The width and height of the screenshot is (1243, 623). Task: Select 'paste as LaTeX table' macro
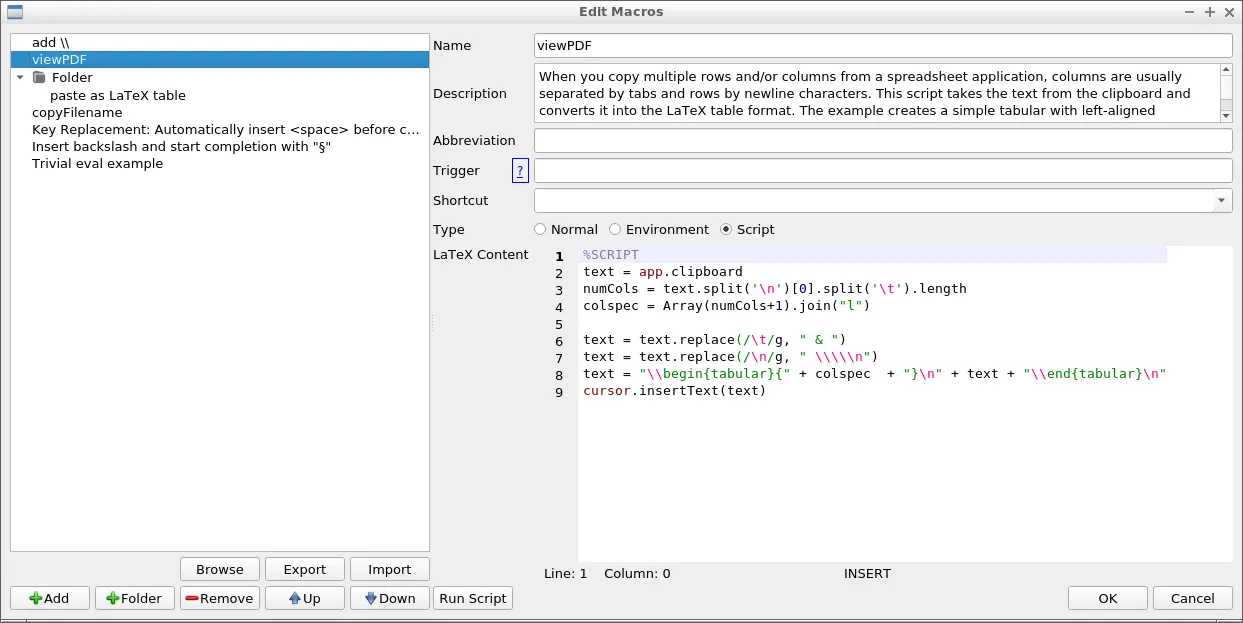(x=118, y=95)
